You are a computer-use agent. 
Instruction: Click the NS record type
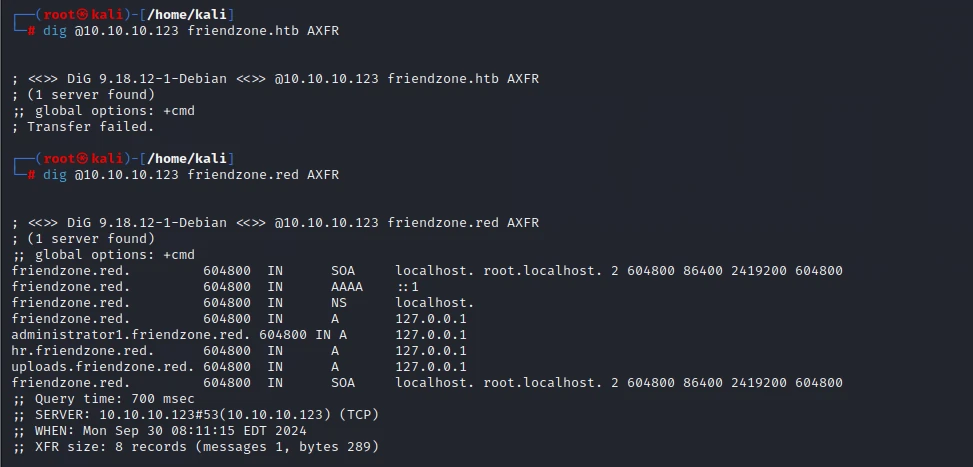coord(339,303)
